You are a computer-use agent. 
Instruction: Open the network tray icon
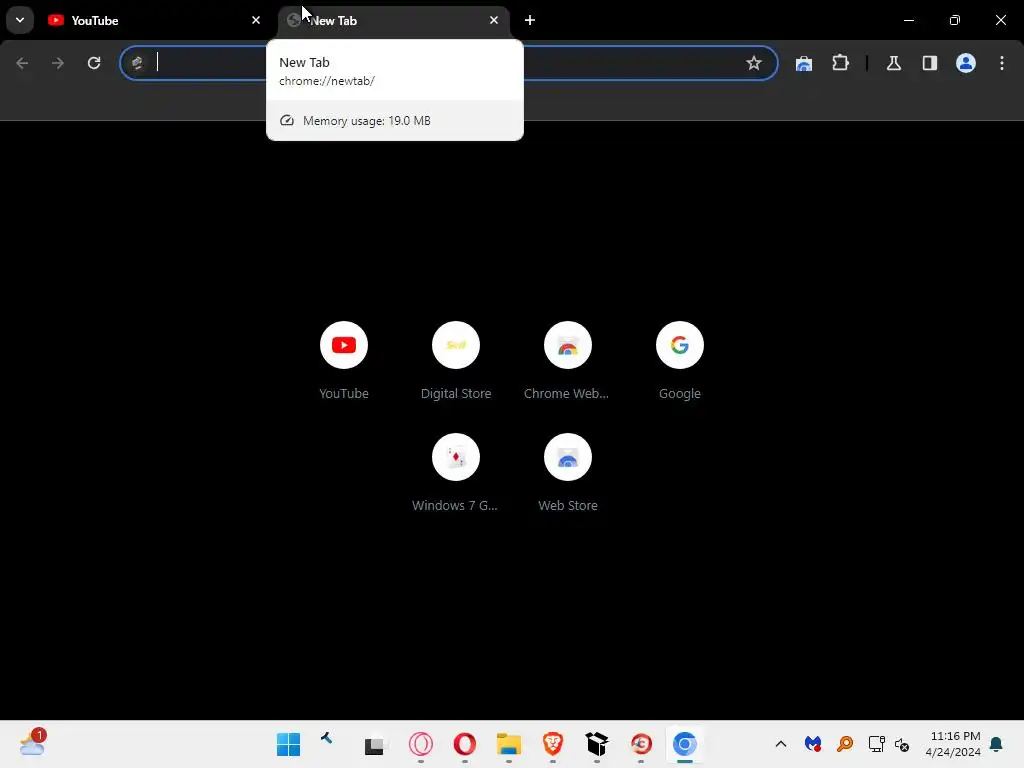point(876,744)
